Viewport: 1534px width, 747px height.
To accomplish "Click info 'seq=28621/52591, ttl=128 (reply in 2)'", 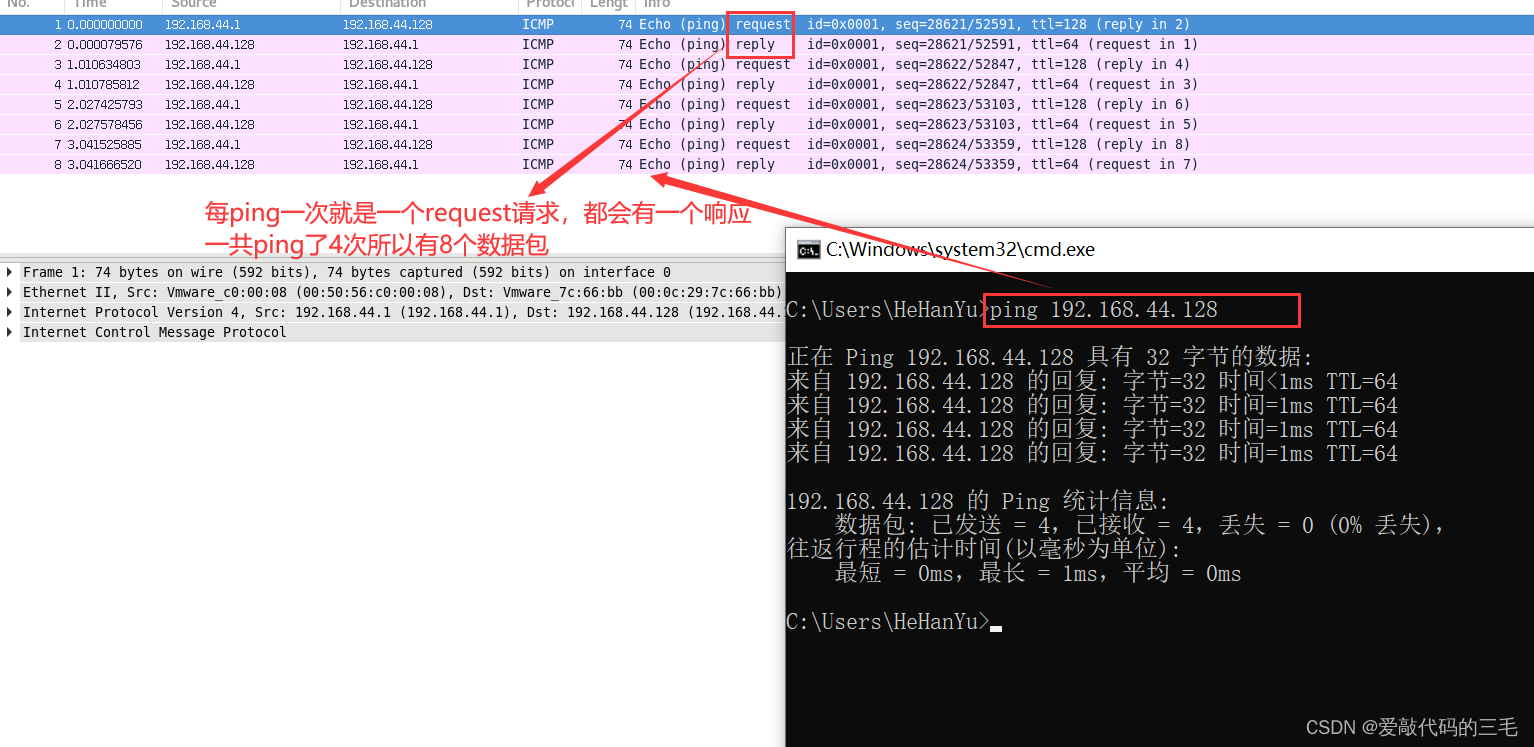I will coord(1043,24).
